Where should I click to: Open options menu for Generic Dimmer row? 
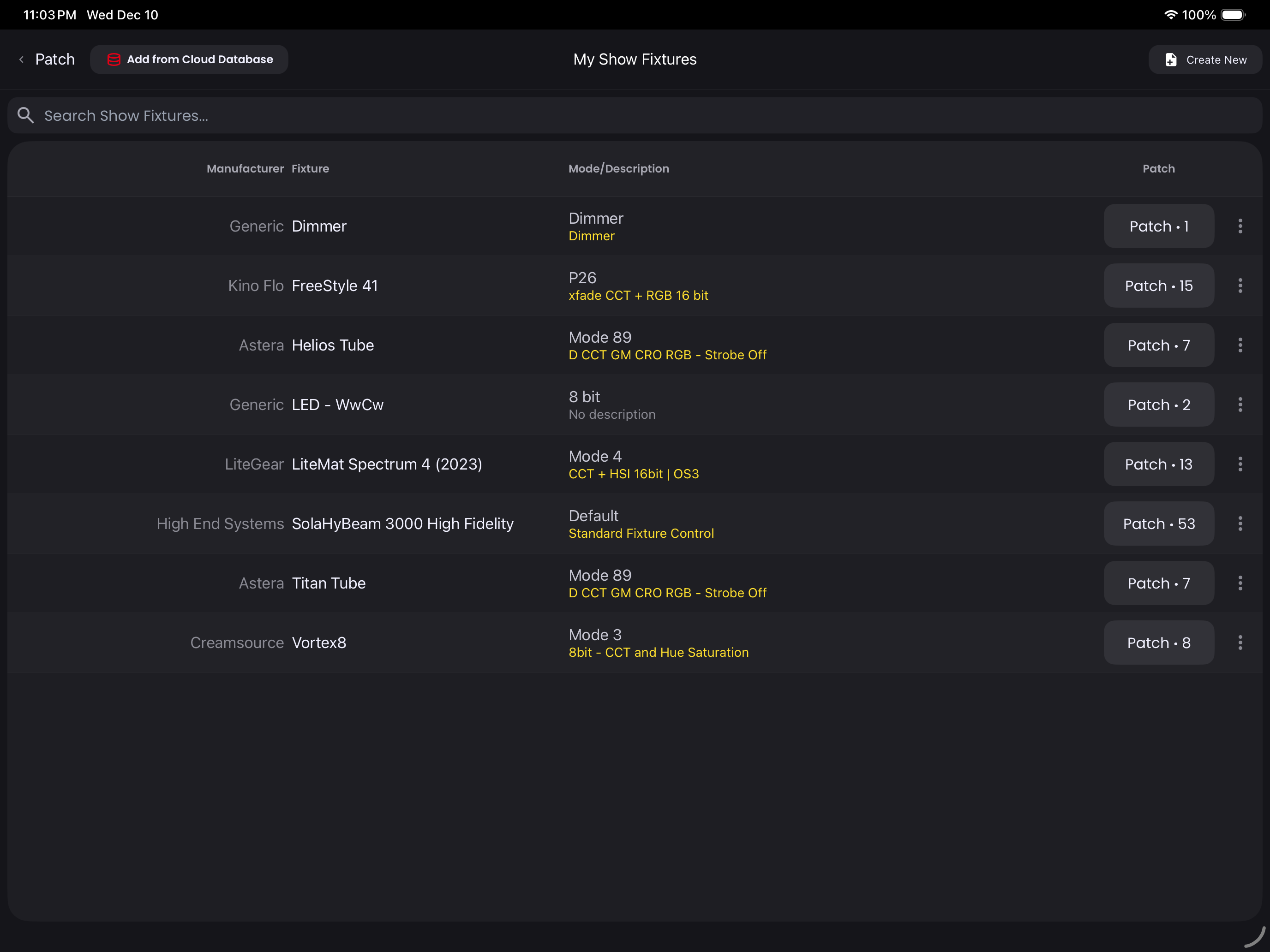coord(1240,226)
